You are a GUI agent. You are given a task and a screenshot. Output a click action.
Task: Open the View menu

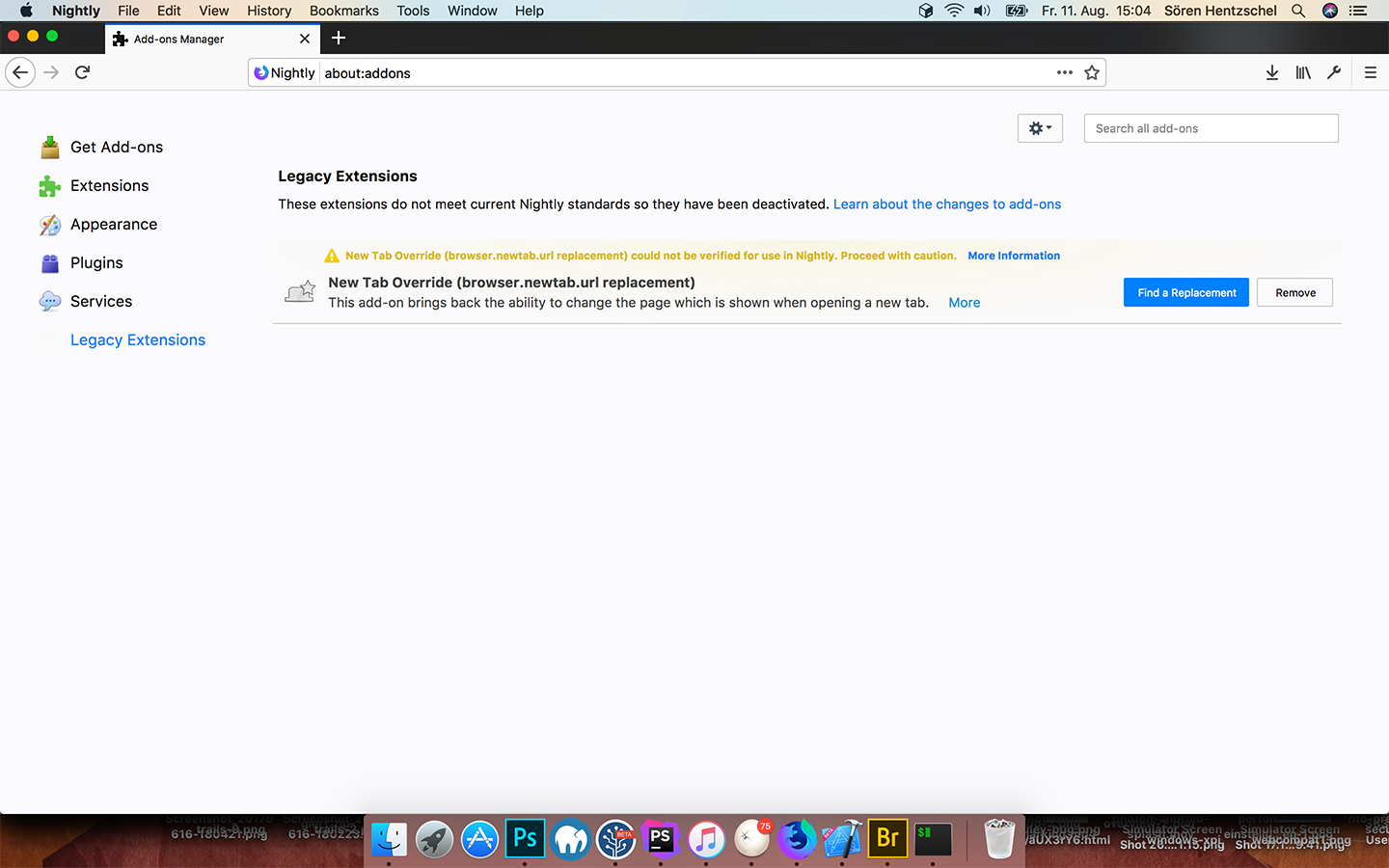coord(214,11)
